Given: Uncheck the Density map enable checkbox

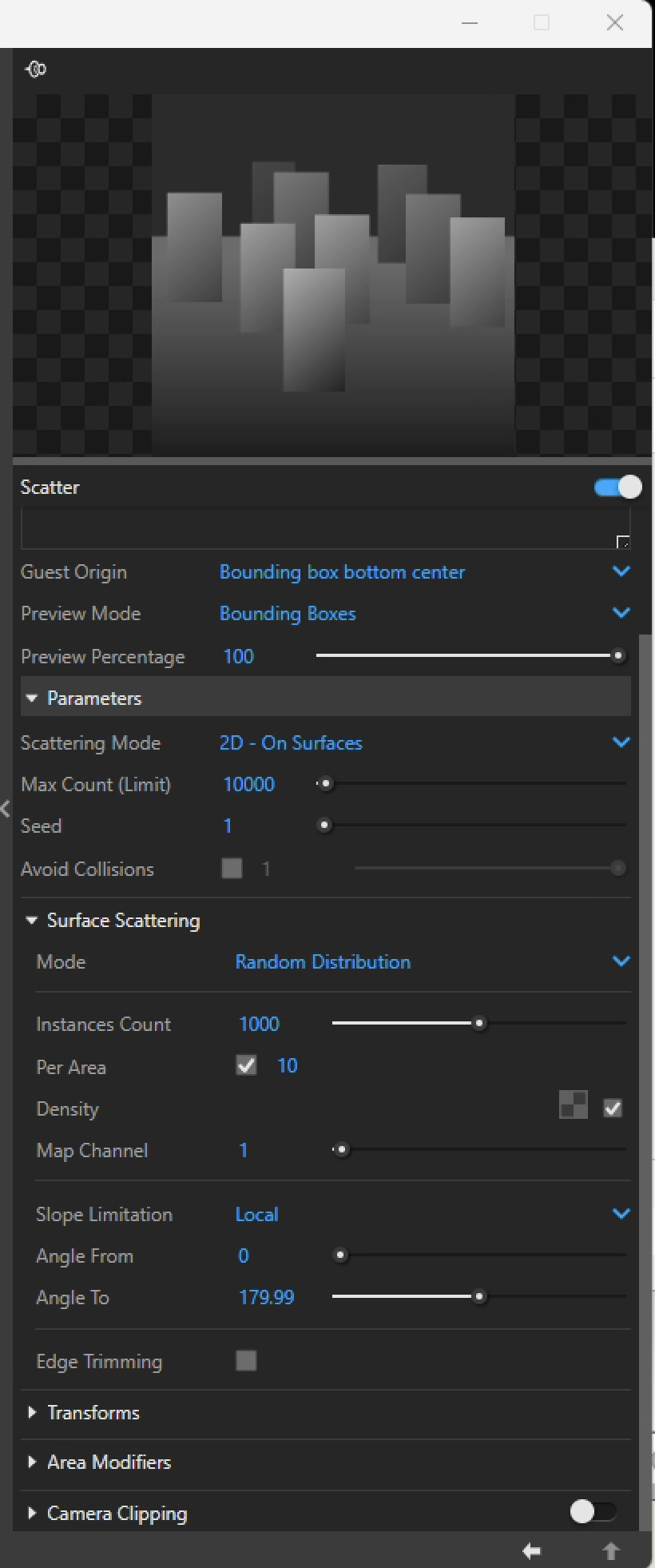Looking at the screenshot, I should tap(613, 1108).
